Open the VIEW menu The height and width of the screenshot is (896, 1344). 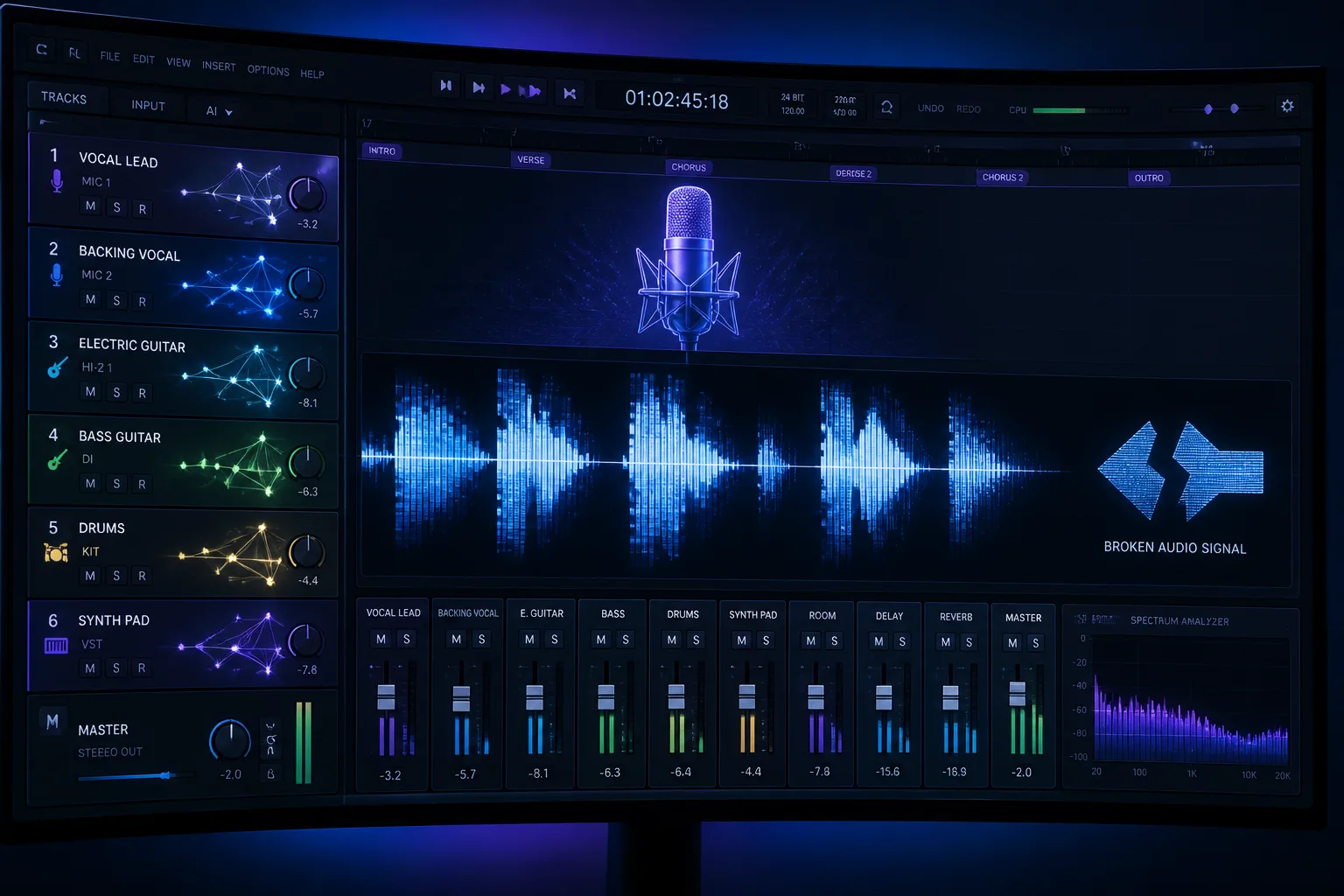click(178, 62)
